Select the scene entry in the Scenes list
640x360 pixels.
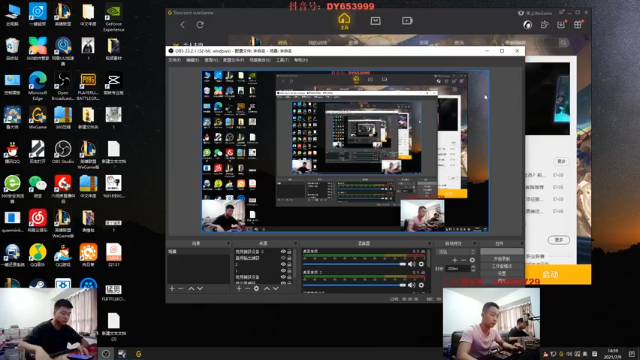(x=198, y=251)
